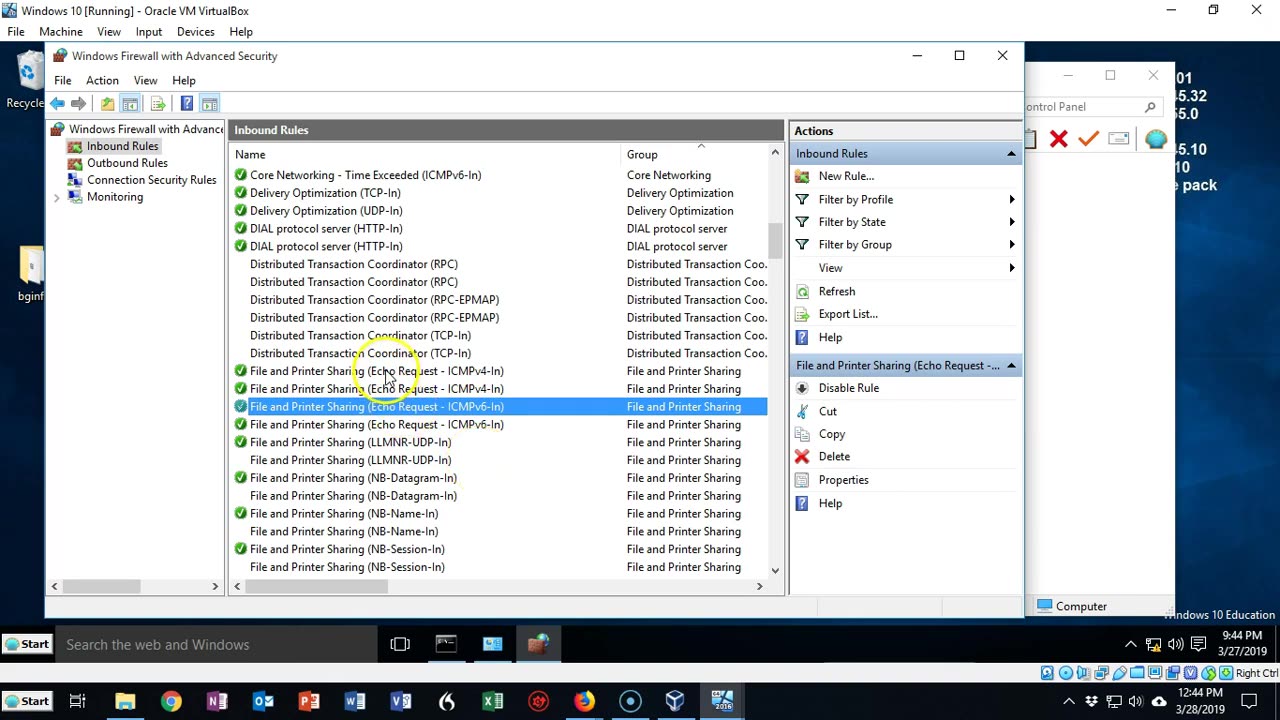Click right arrow of rules list horizontal scrollbar
1280x720 pixels.
click(x=759, y=586)
